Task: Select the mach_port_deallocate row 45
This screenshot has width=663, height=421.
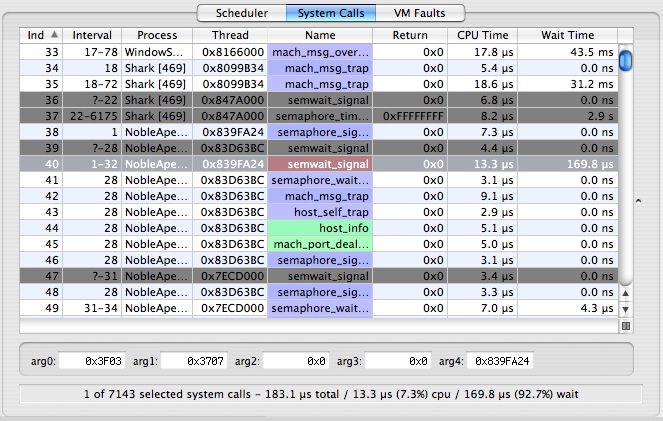Action: point(319,244)
